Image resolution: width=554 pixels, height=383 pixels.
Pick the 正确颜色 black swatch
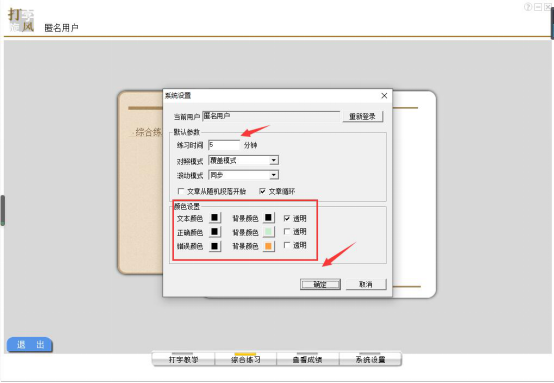(x=215, y=232)
